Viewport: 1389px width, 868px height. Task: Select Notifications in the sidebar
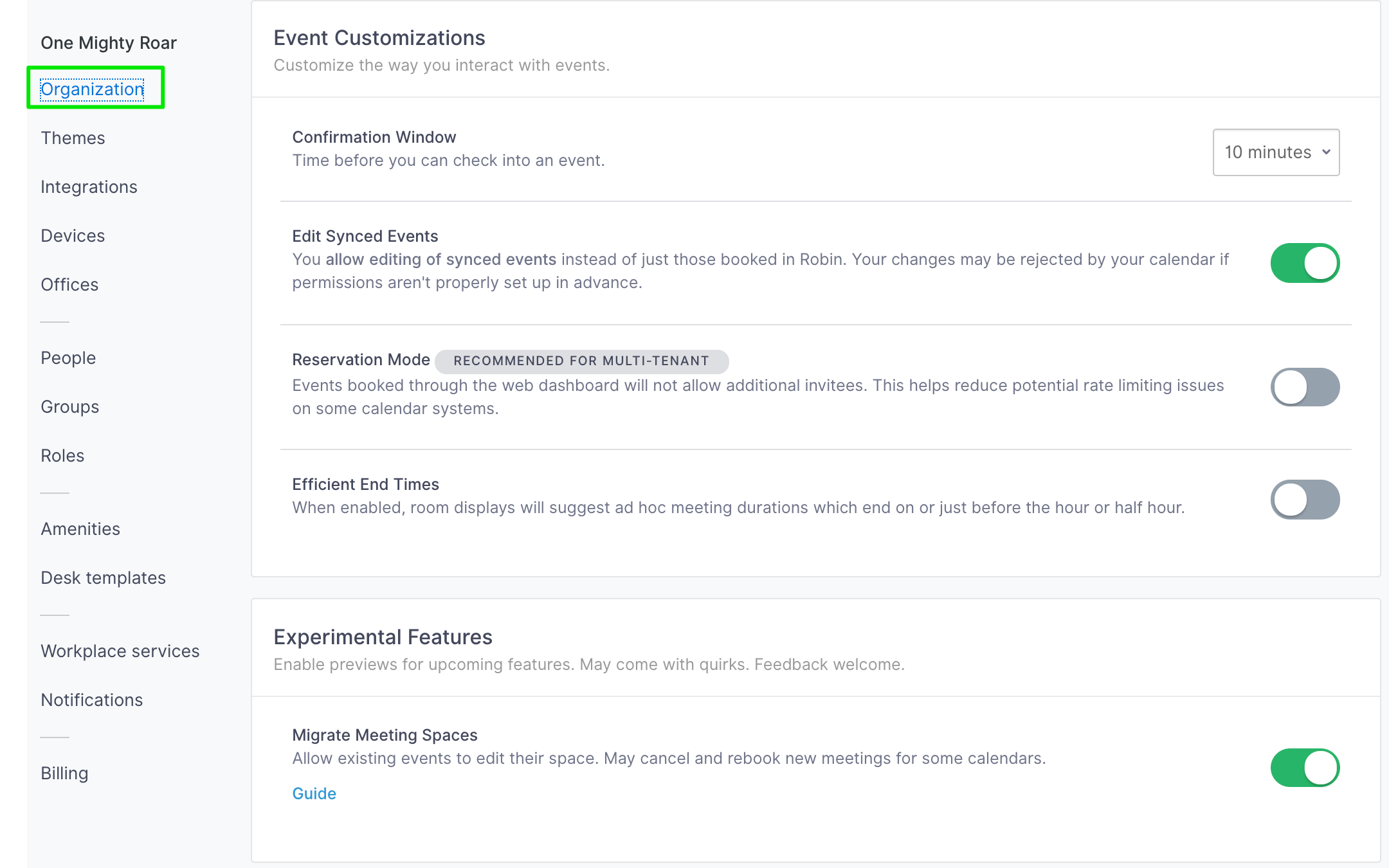(x=92, y=700)
